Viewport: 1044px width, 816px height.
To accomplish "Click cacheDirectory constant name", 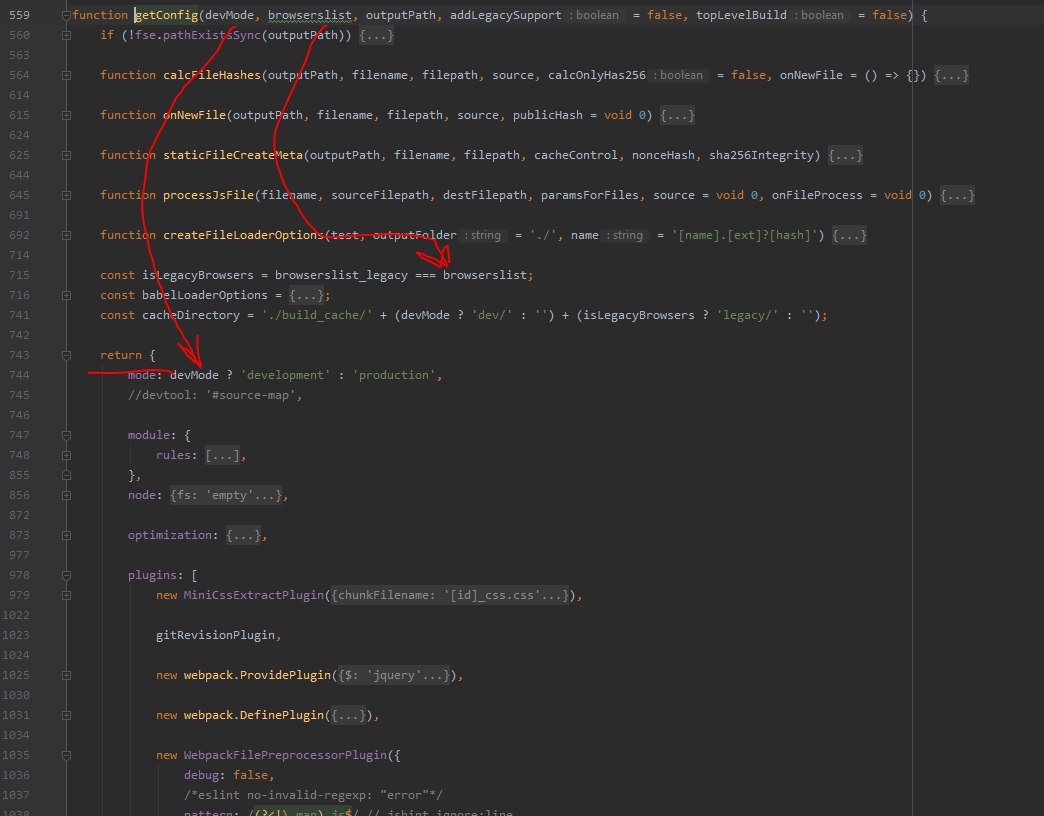I will coord(190,315).
